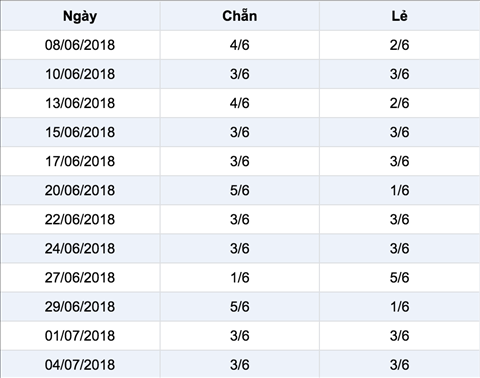Image resolution: width=480 pixels, height=378 pixels.
Task: Click the Chẵn column header
Action: coord(240,16)
